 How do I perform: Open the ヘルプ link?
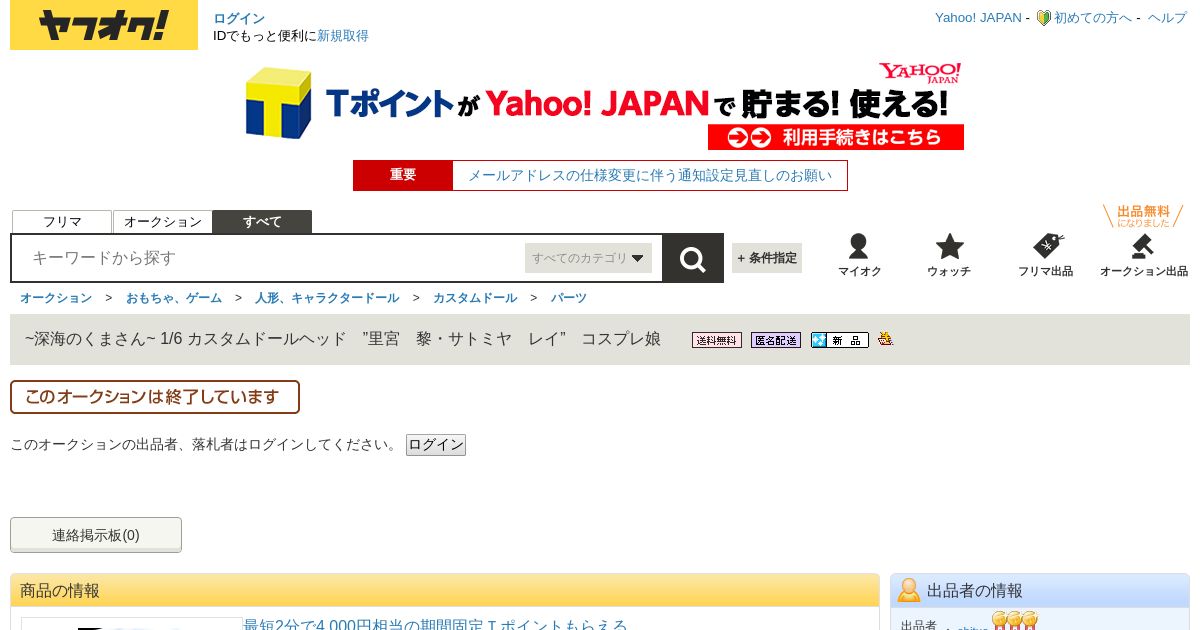1167,18
